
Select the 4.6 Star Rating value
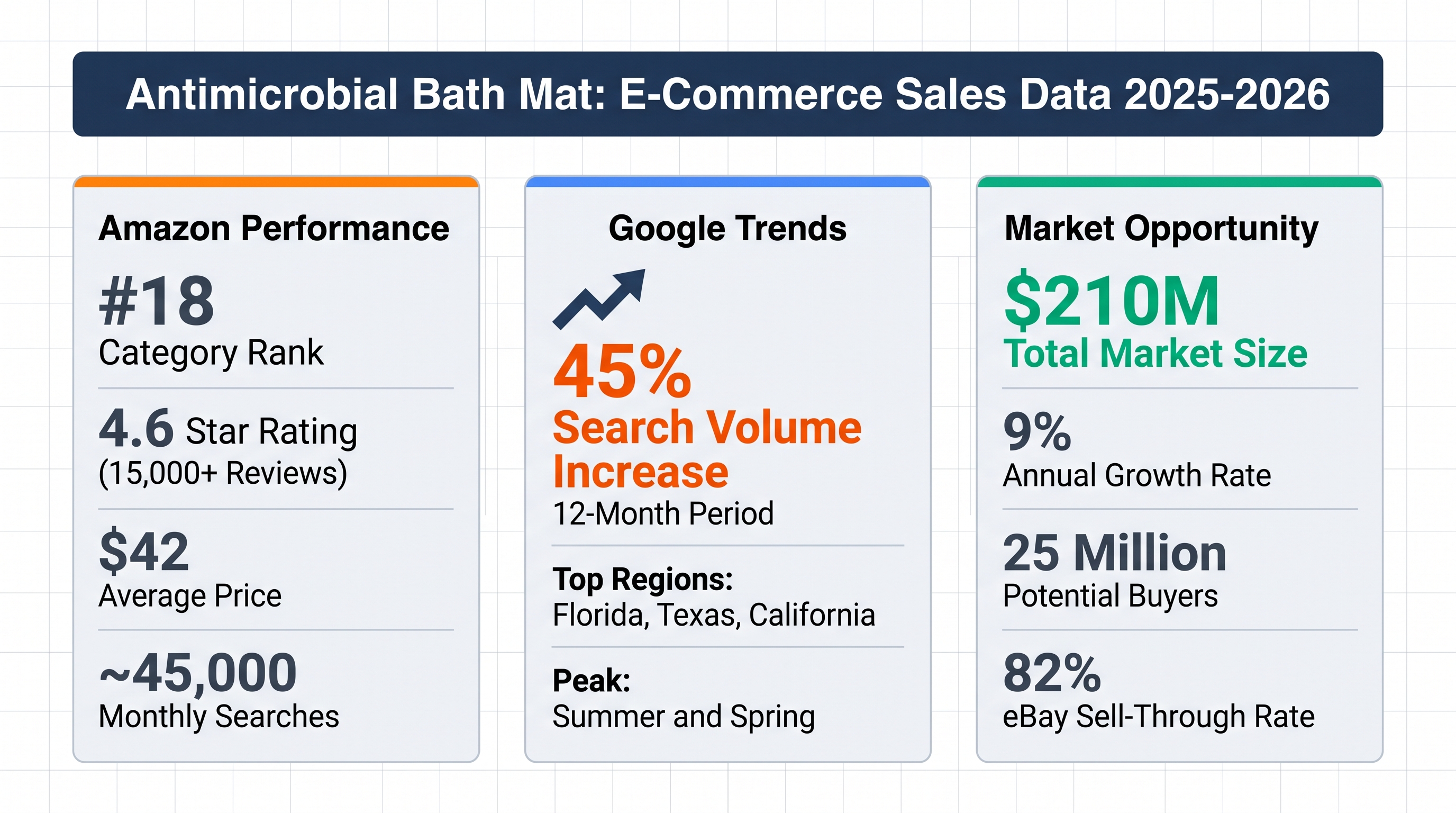pos(228,429)
